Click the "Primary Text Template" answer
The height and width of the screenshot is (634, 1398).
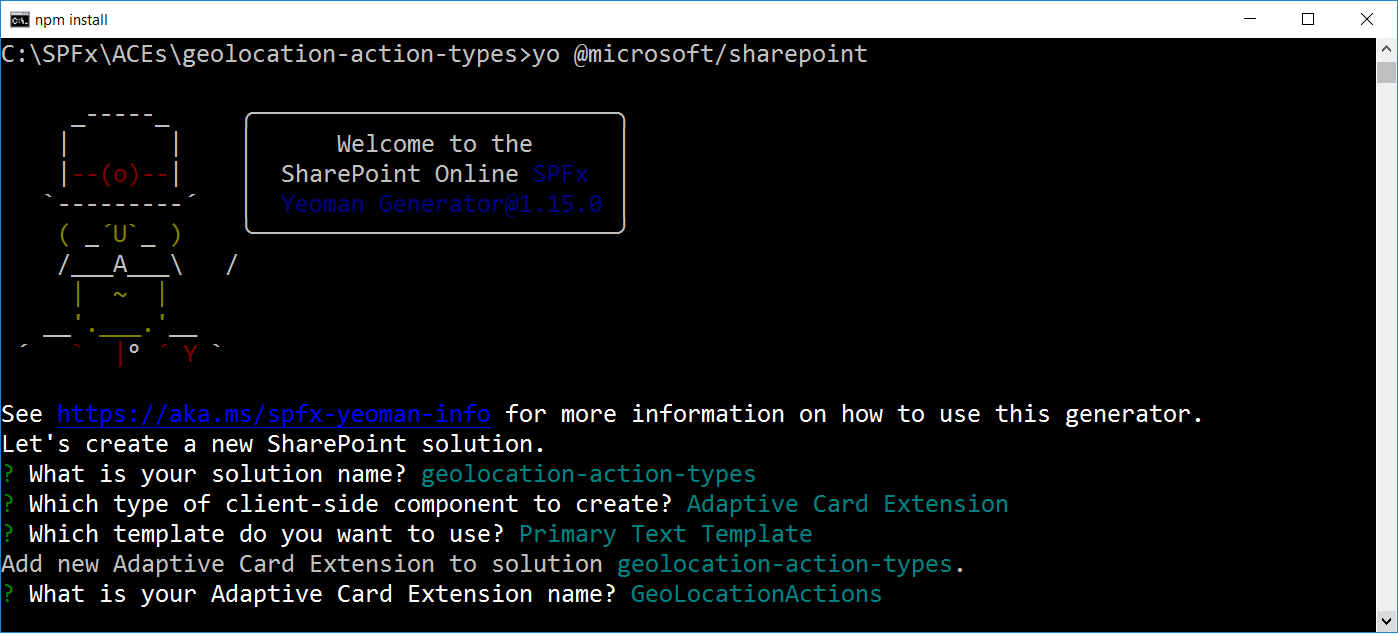(x=665, y=534)
